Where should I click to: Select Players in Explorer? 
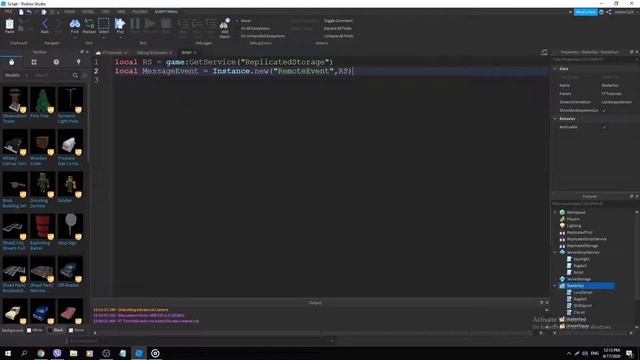coord(573,219)
